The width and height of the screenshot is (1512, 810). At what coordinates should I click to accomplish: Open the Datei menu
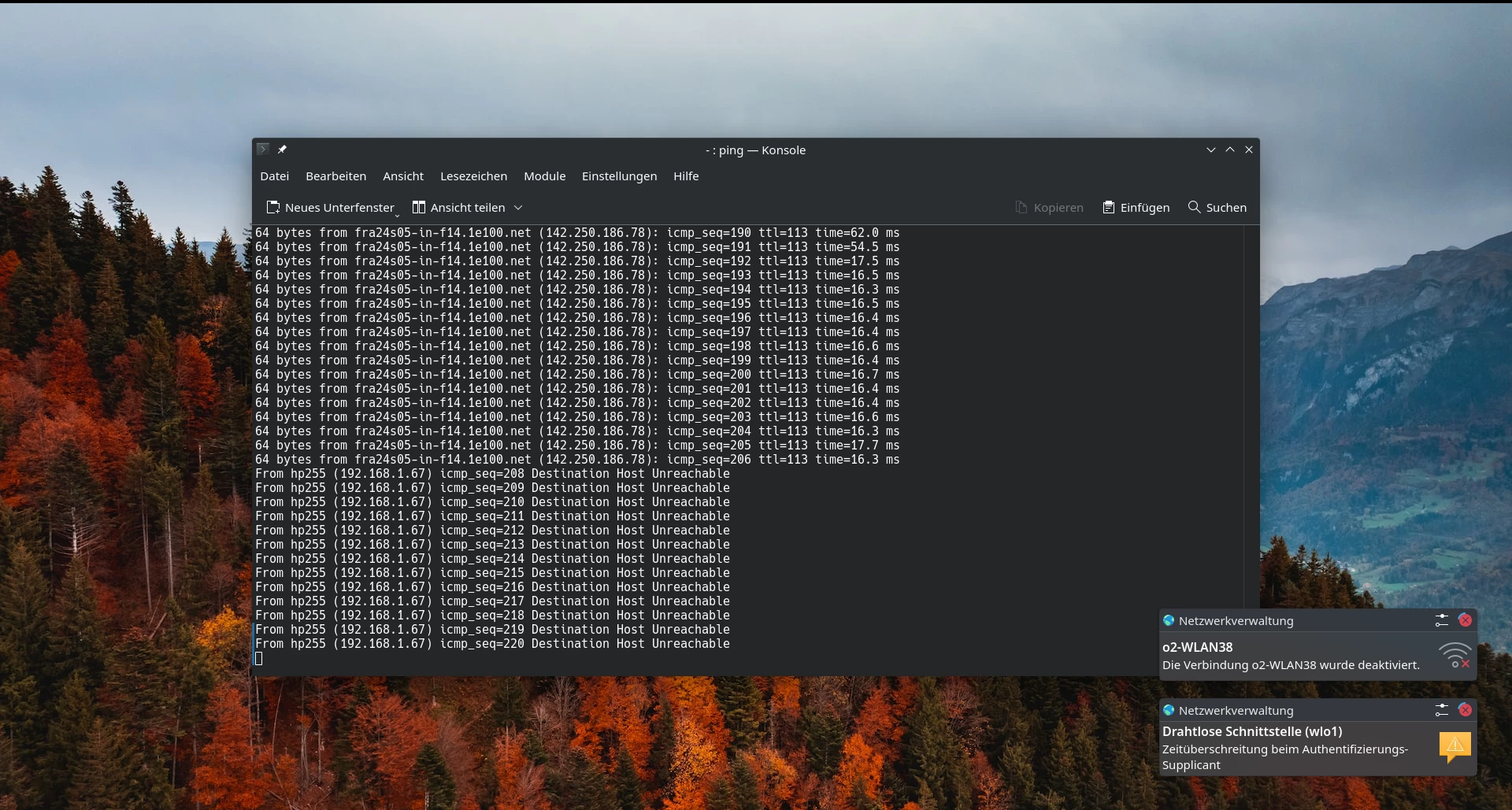[274, 176]
